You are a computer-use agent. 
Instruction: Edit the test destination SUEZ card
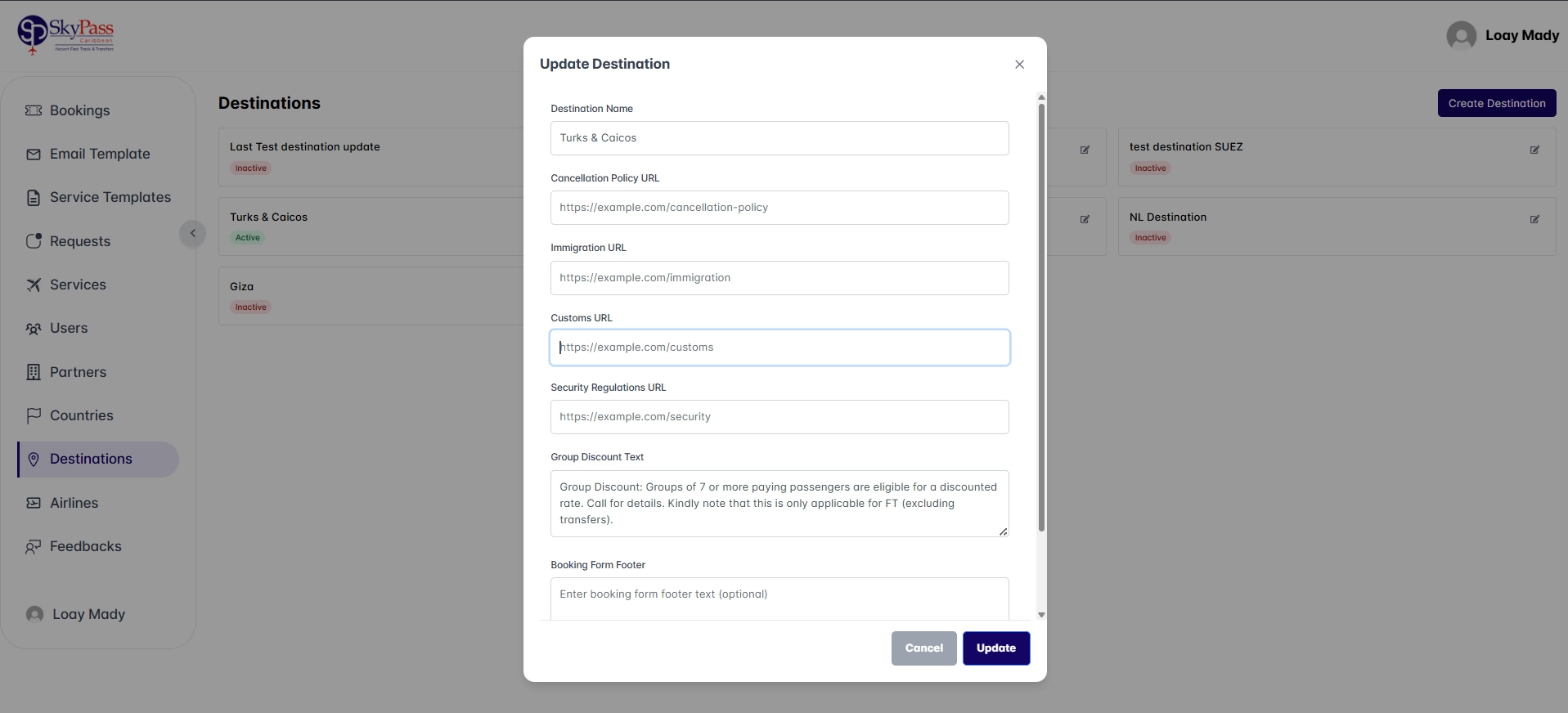(x=1534, y=150)
